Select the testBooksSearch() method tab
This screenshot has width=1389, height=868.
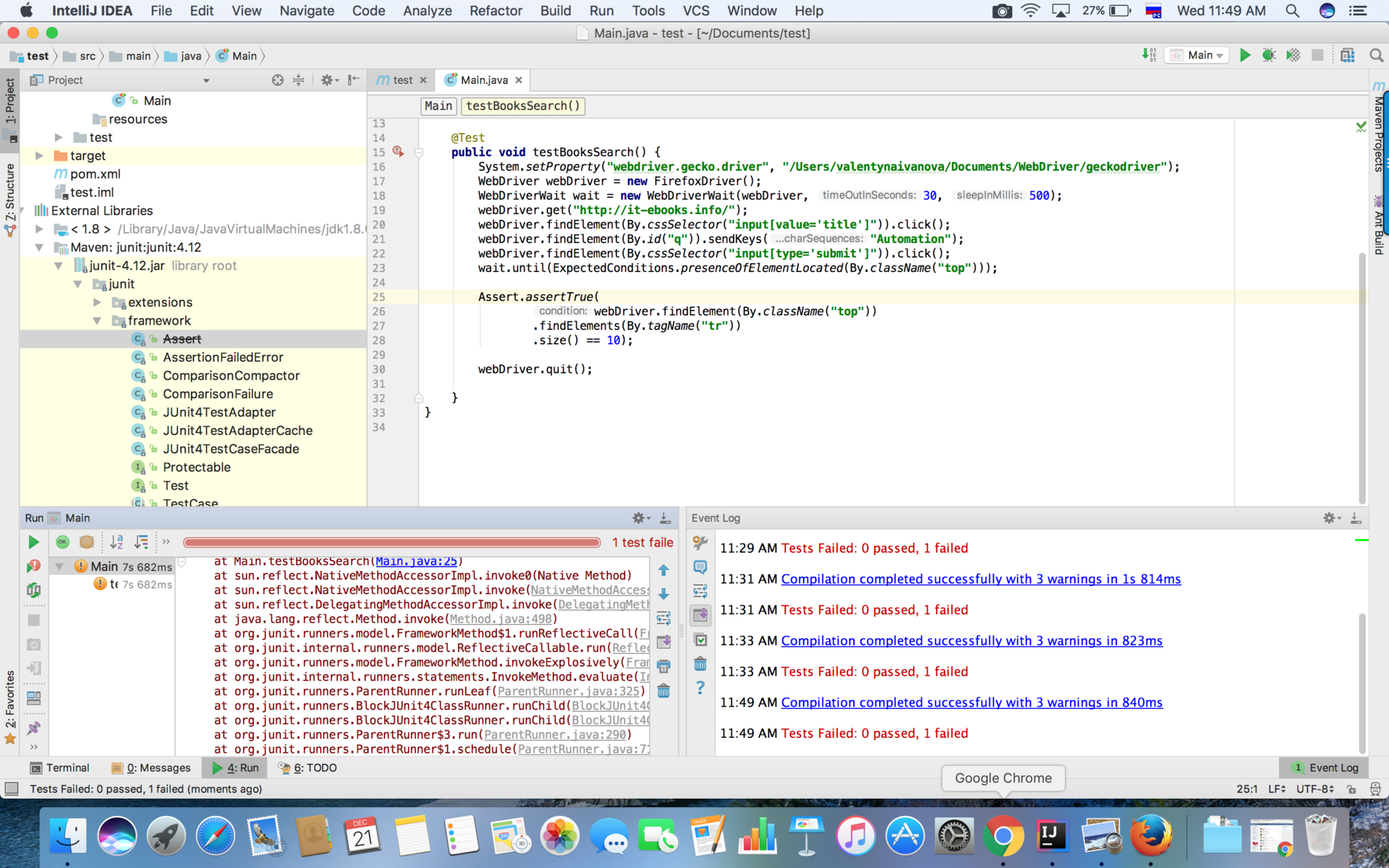coord(523,105)
